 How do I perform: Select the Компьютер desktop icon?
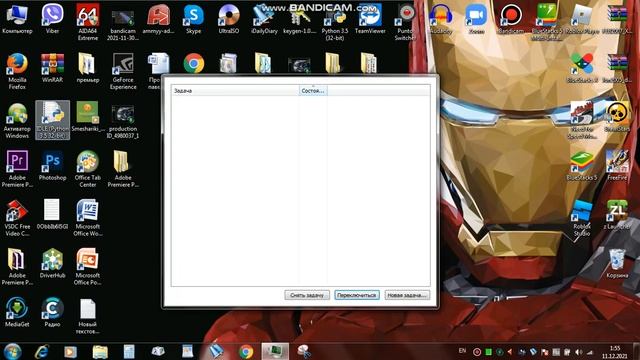pyautogui.click(x=17, y=19)
